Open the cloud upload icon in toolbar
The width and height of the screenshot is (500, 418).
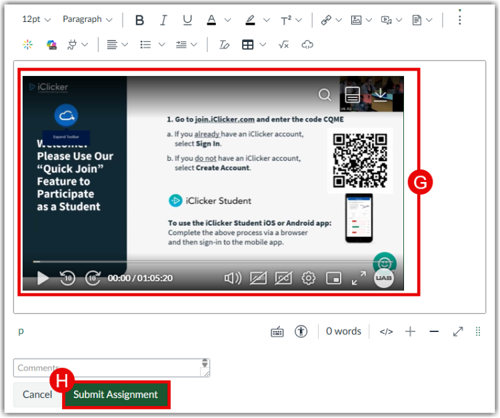(x=307, y=45)
